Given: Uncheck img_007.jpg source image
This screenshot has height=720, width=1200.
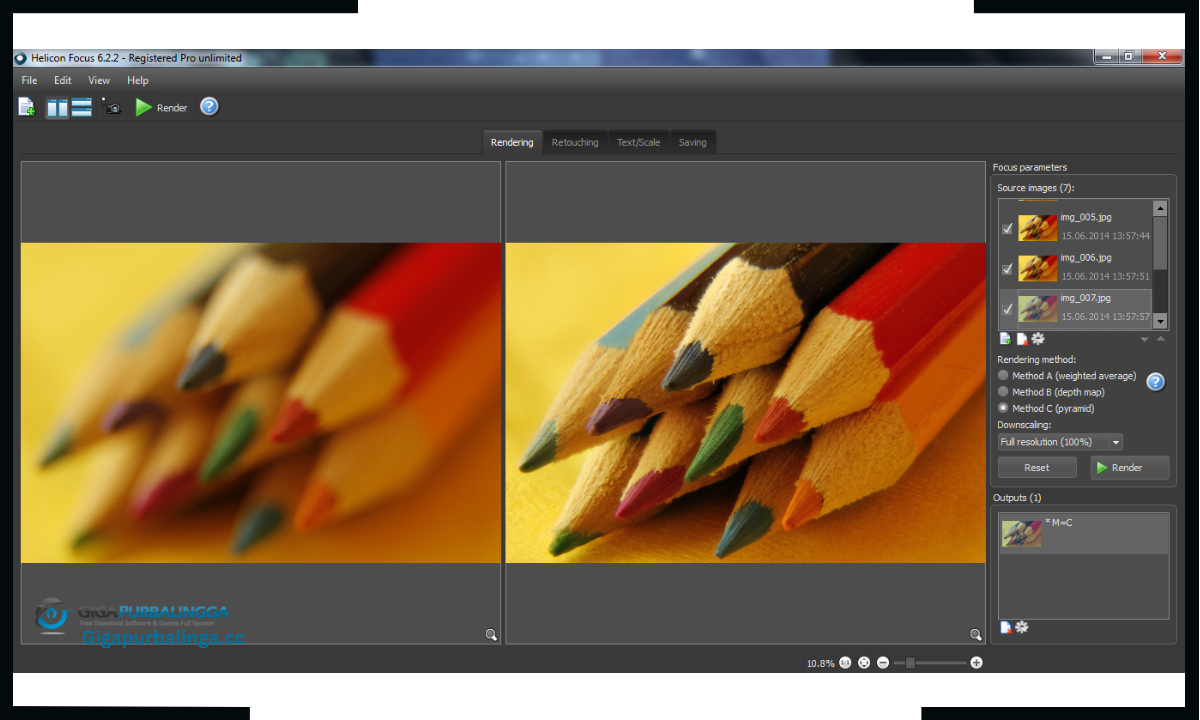Looking at the screenshot, I should tap(1007, 309).
